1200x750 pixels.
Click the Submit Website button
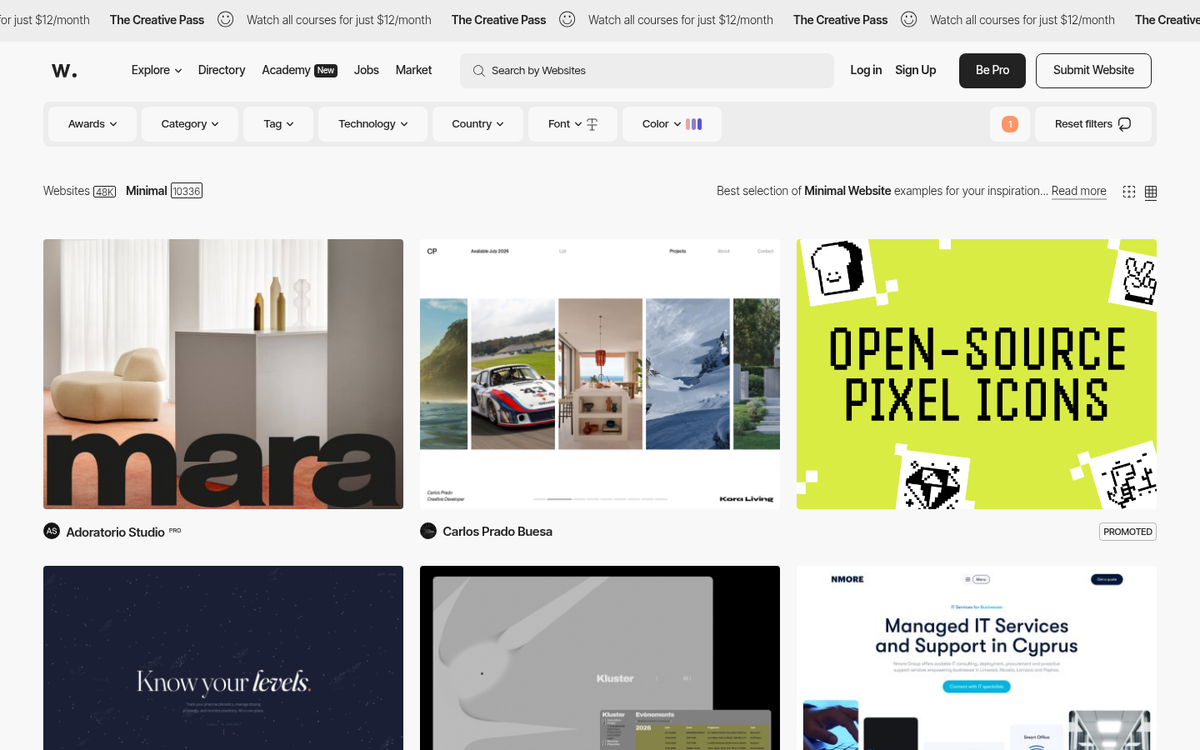click(1093, 70)
